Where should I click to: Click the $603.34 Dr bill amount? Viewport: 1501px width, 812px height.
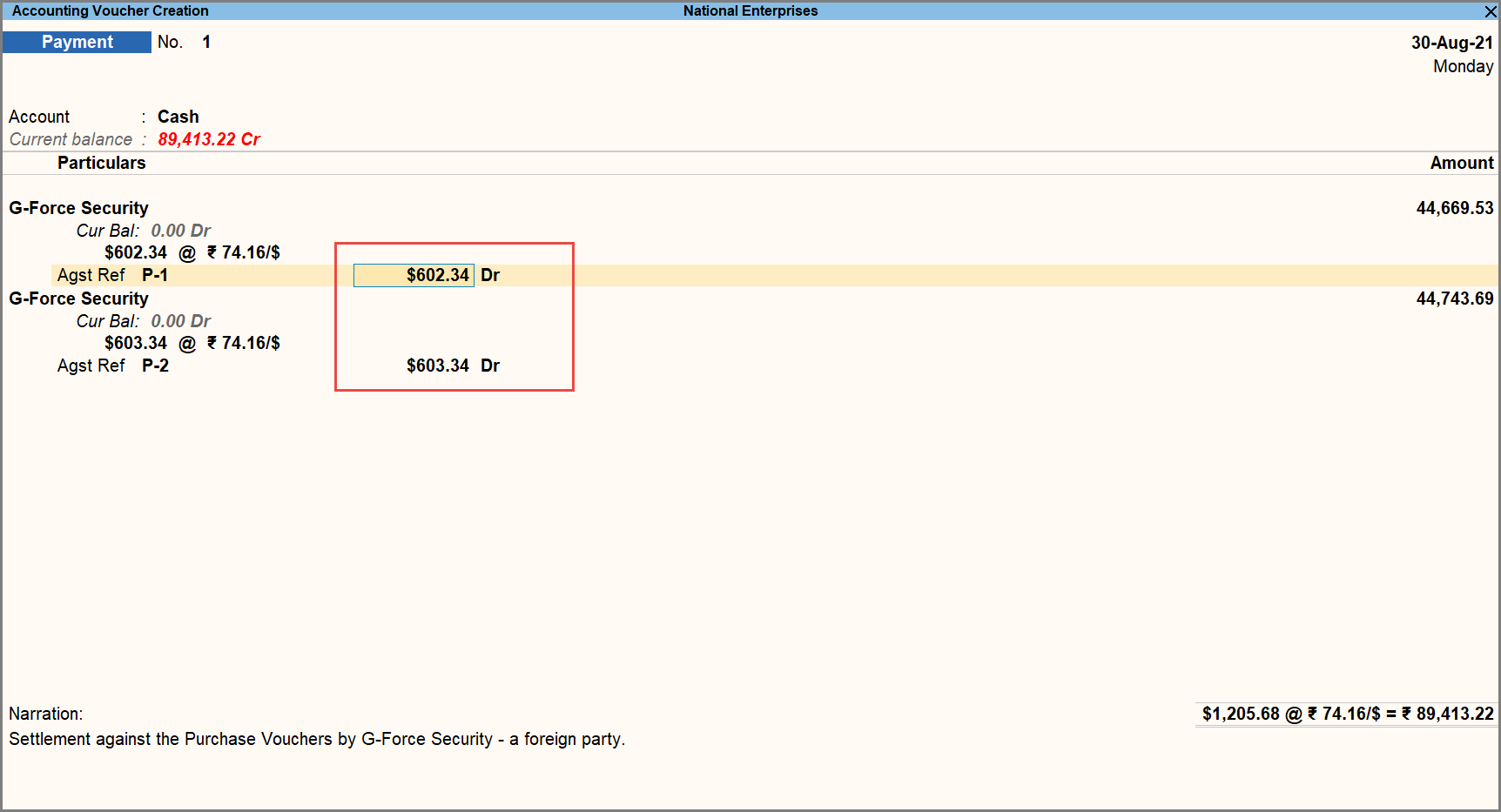[453, 366]
